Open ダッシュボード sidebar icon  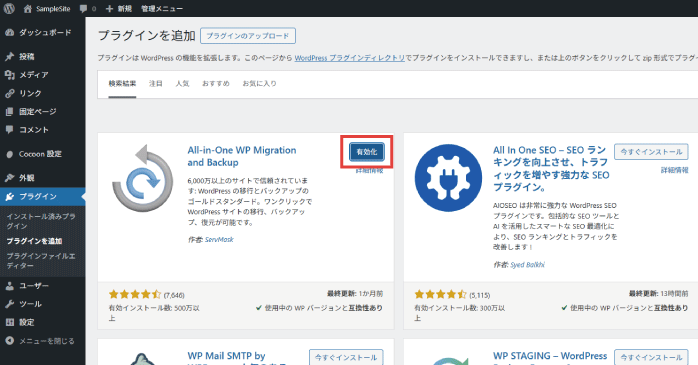coord(9,32)
